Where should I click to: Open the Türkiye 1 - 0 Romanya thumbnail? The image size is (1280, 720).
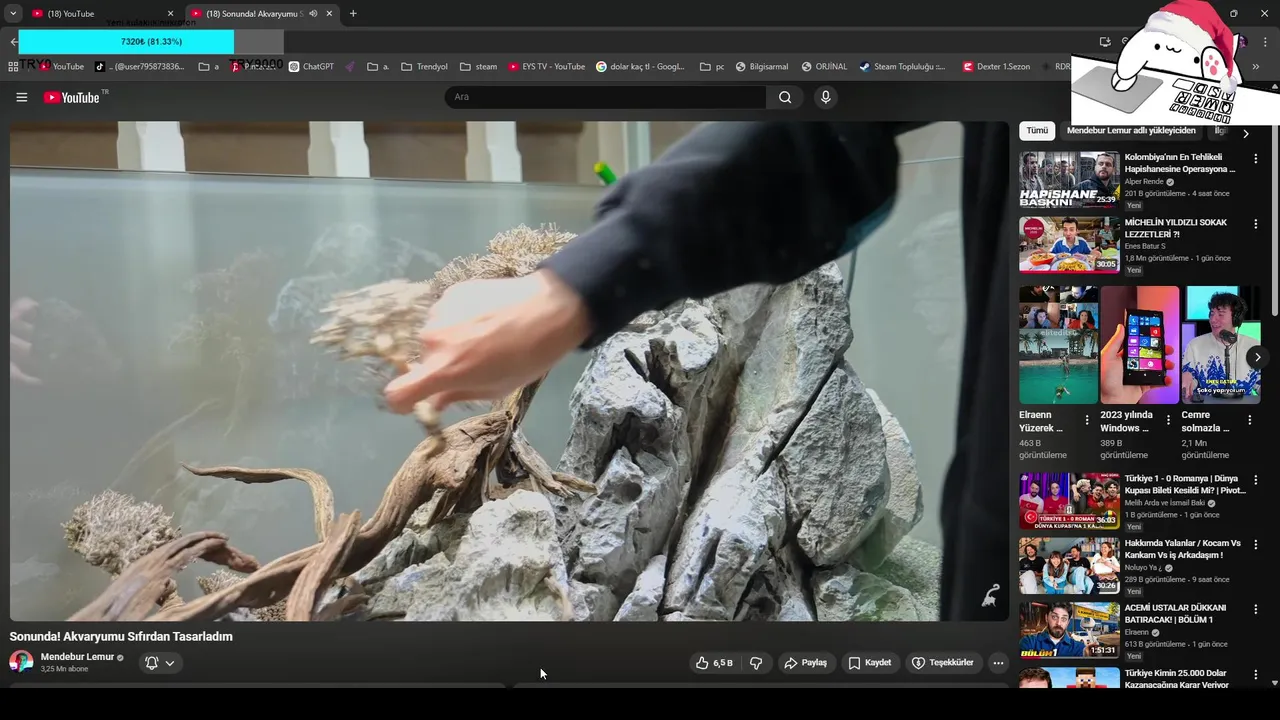tap(1069, 500)
